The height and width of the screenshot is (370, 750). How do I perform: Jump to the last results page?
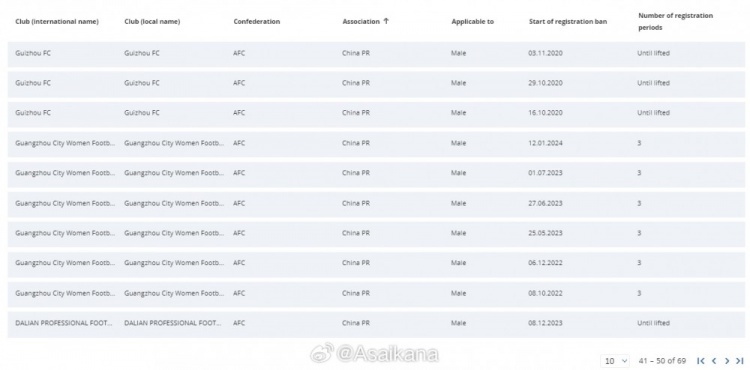tap(739, 361)
